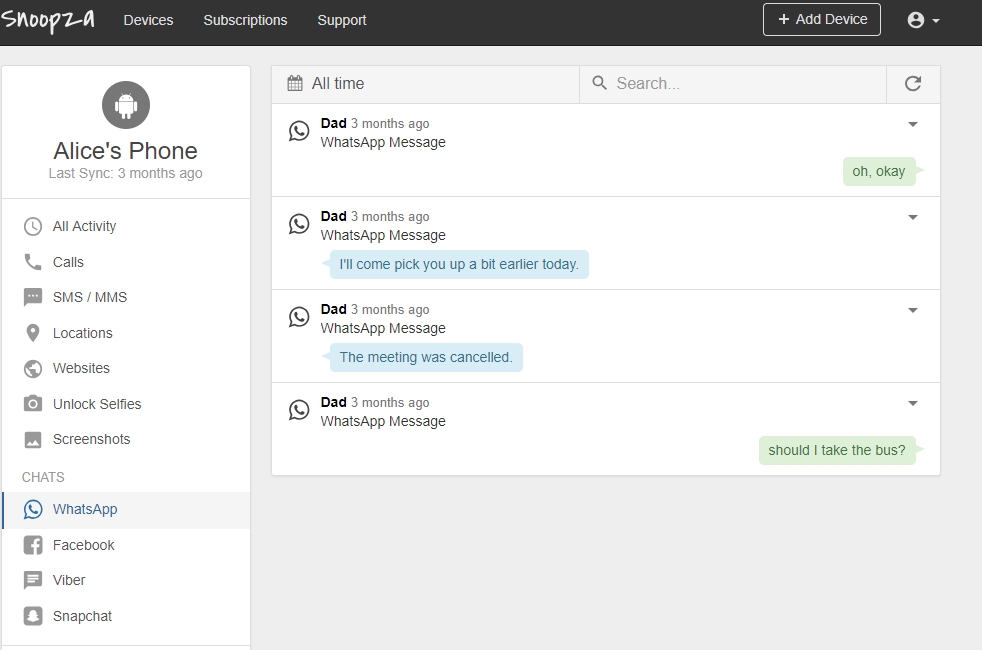Open the All time date filter

pos(325,84)
